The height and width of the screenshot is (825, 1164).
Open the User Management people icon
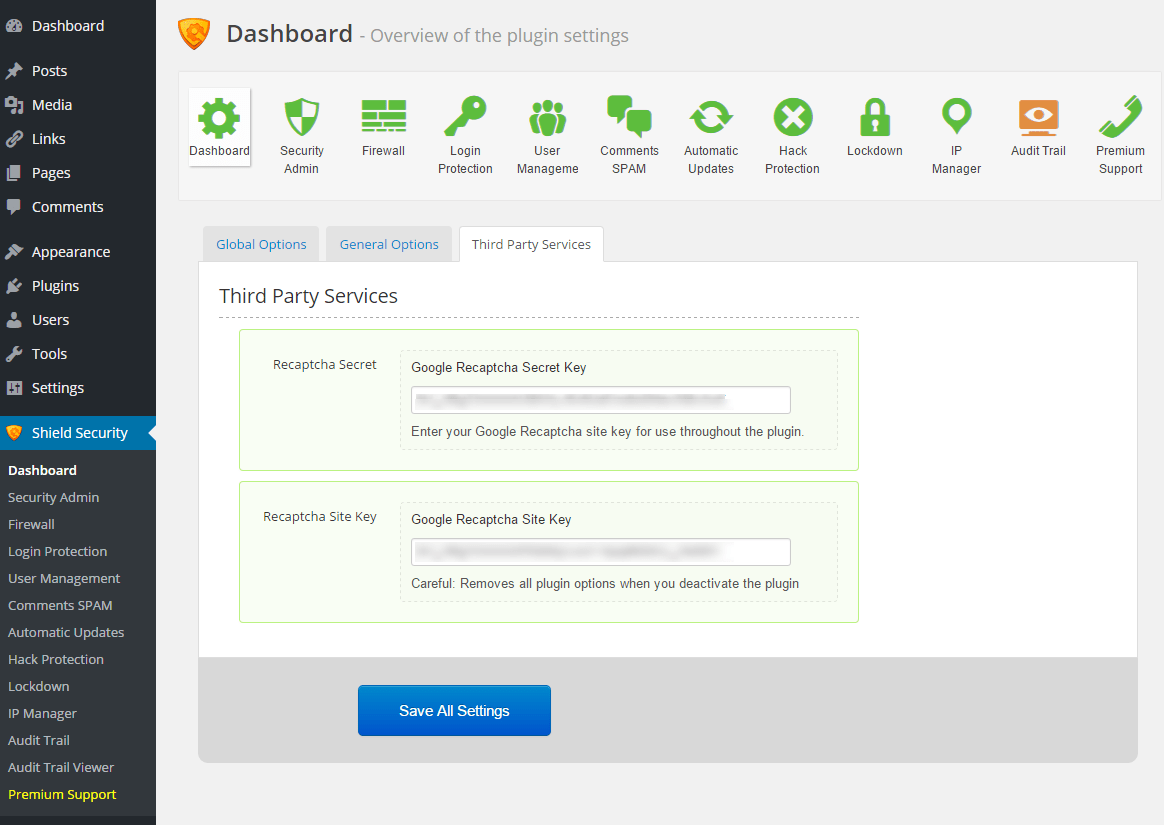pos(547,117)
